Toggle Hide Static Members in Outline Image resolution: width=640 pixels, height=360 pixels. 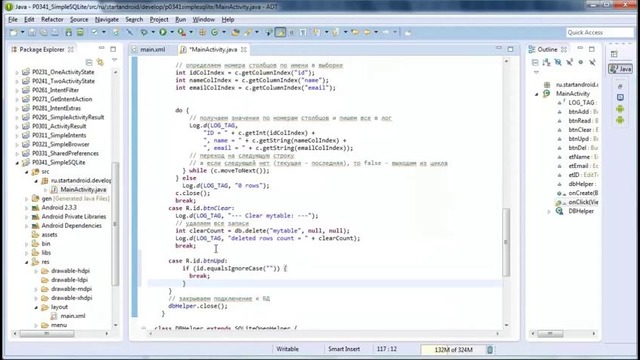[569, 62]
